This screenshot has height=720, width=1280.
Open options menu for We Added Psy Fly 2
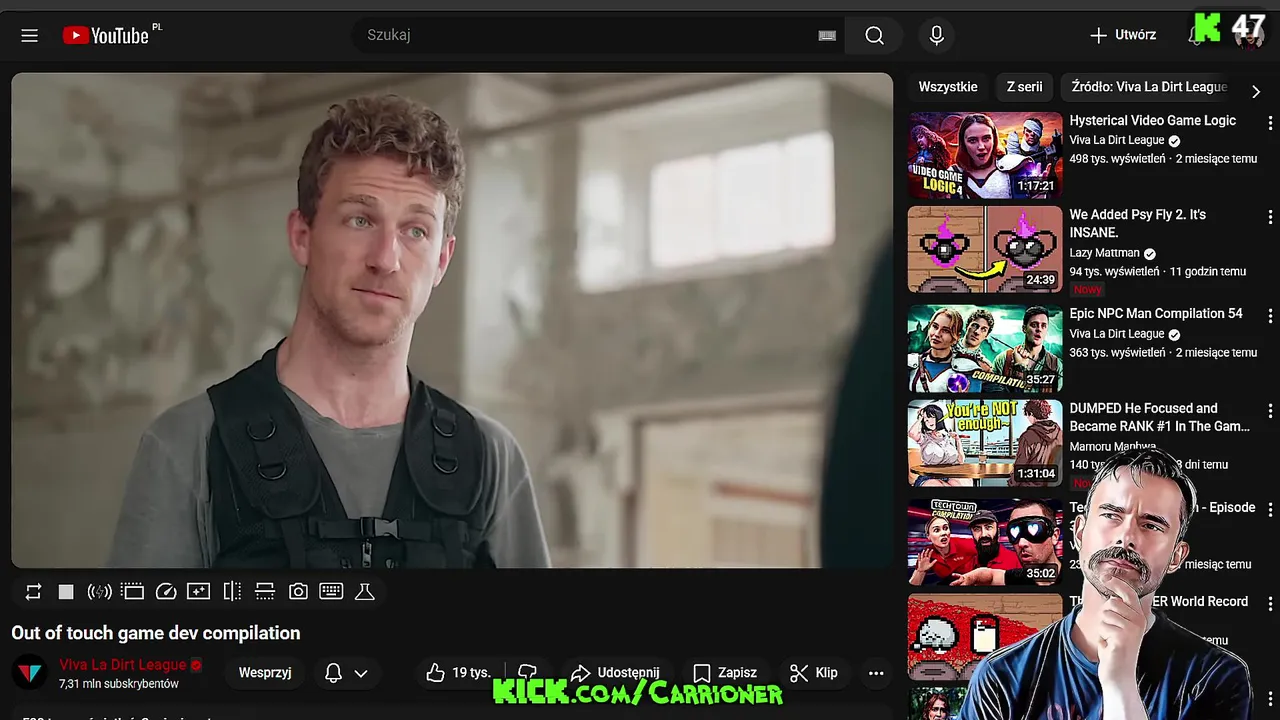point(1270,217)
